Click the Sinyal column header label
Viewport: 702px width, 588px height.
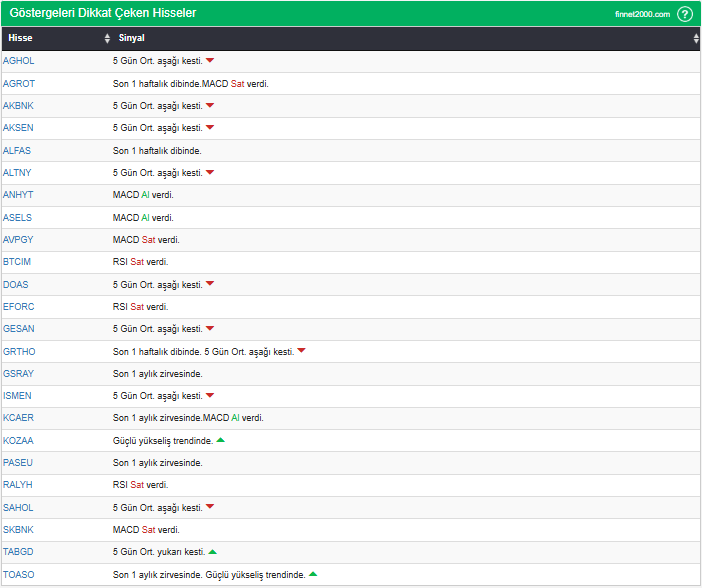click(x=132, y=38)
